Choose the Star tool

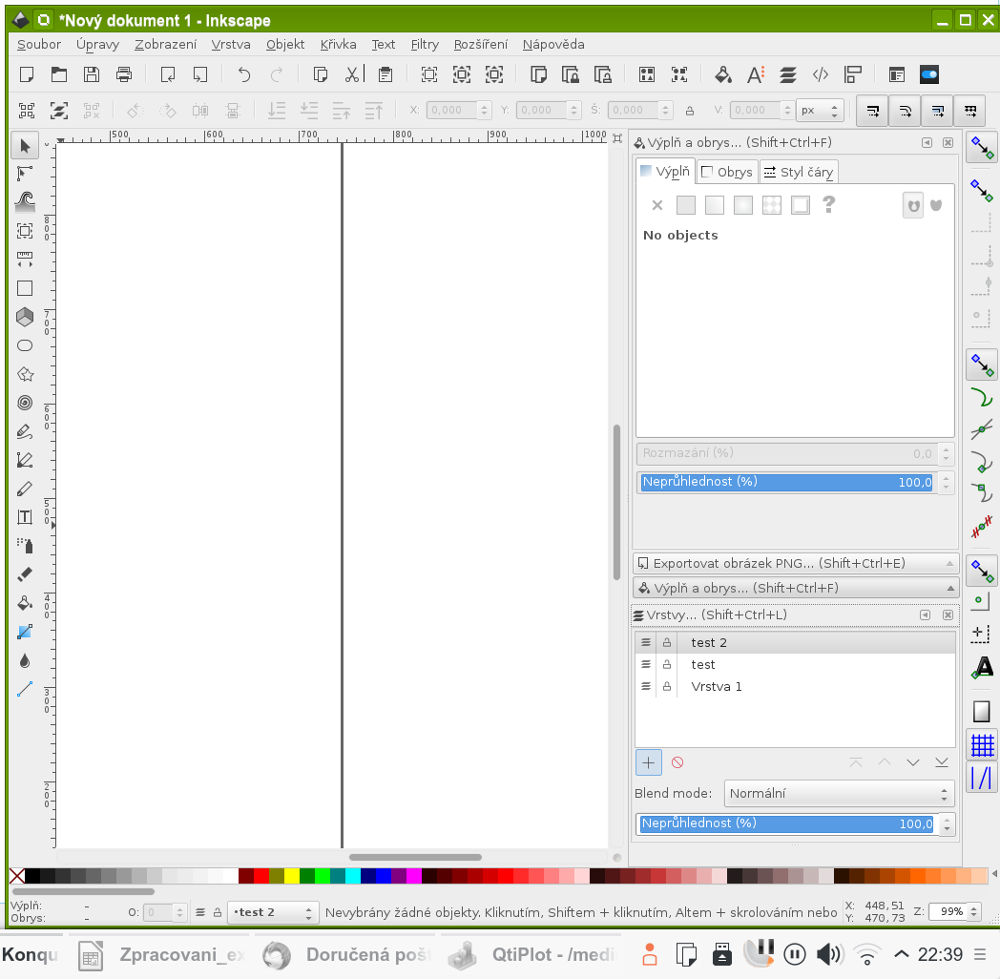tap(24, 374)
